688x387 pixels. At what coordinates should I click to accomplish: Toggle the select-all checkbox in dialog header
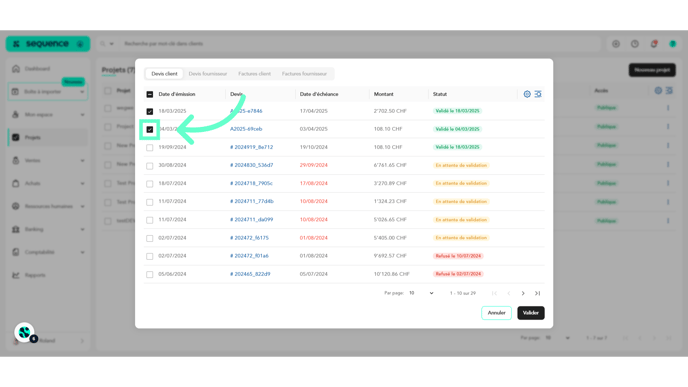(150, 94)
